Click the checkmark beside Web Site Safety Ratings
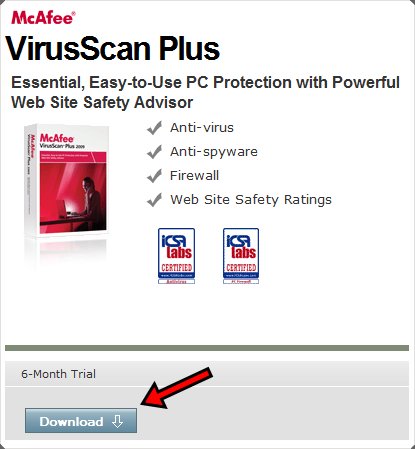The width and height of the screenshot is (415, 449). (154, 200)
